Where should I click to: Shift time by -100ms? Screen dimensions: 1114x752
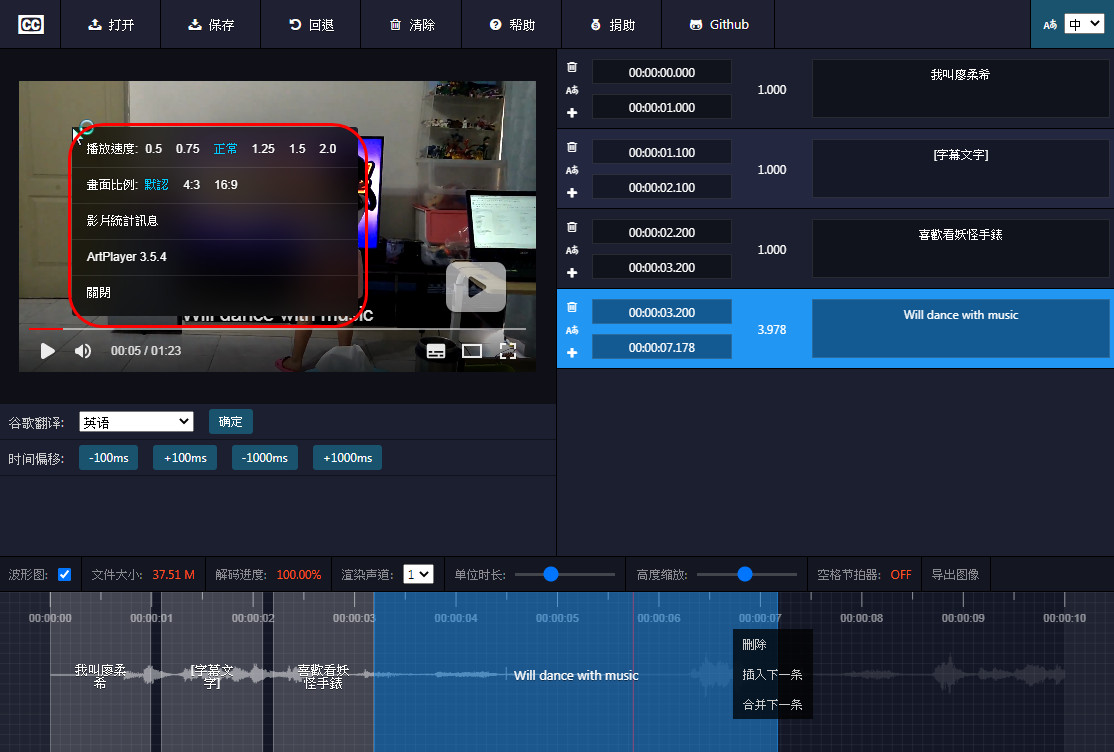click(x=109, y=458)
